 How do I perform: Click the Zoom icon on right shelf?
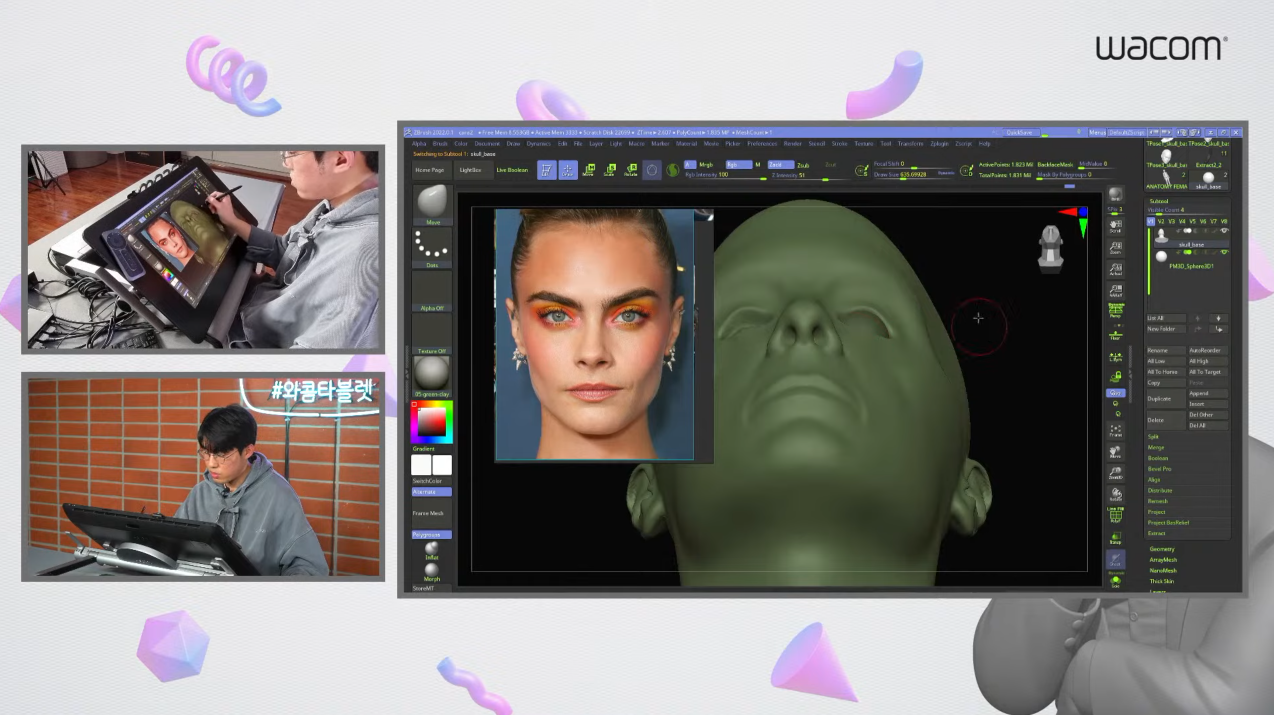[1115, 248]
